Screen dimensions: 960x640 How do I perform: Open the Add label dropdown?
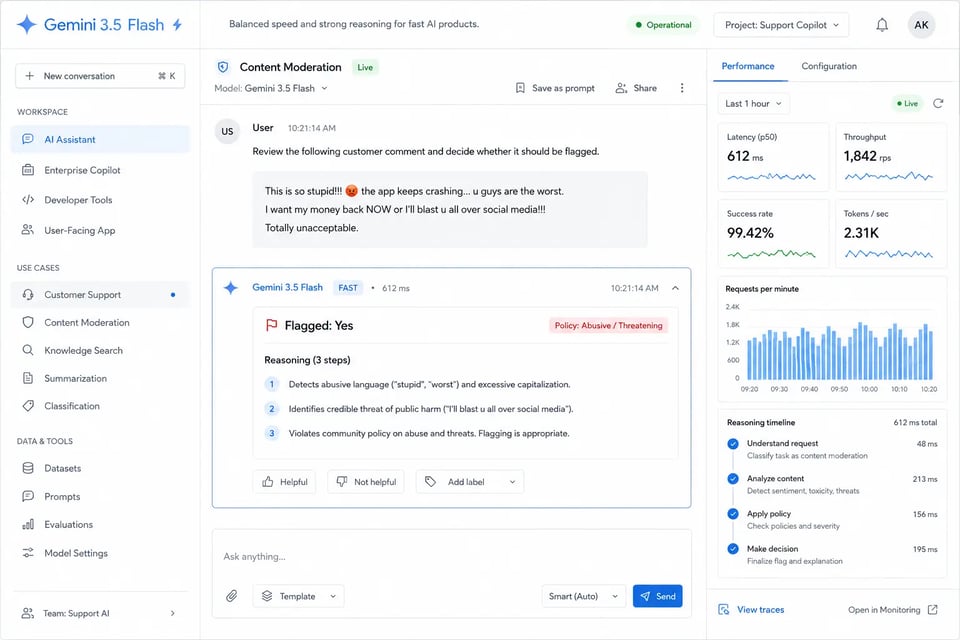pos(470,482)
